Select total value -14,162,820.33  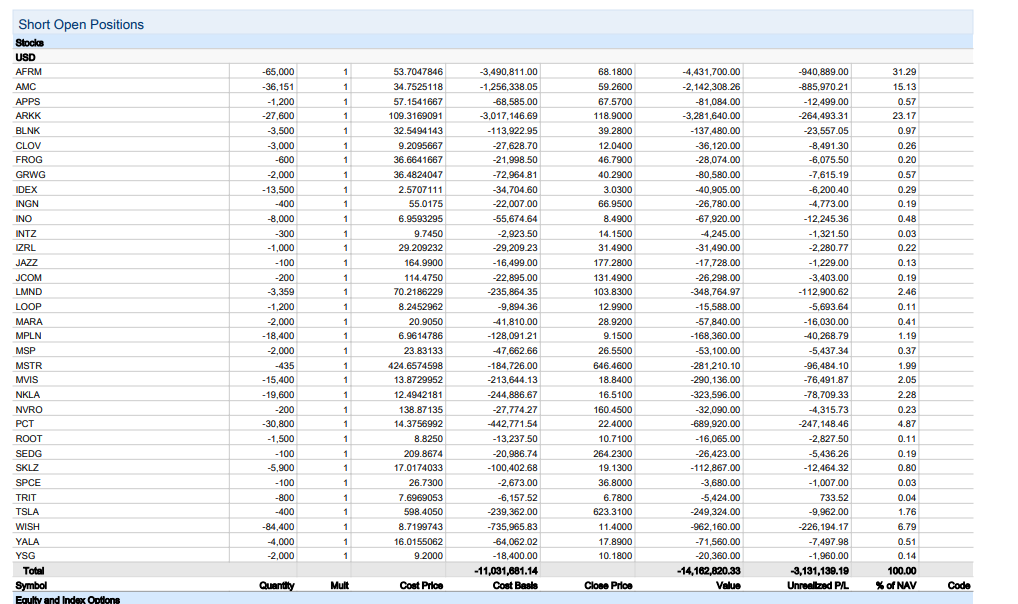point(708,572)
